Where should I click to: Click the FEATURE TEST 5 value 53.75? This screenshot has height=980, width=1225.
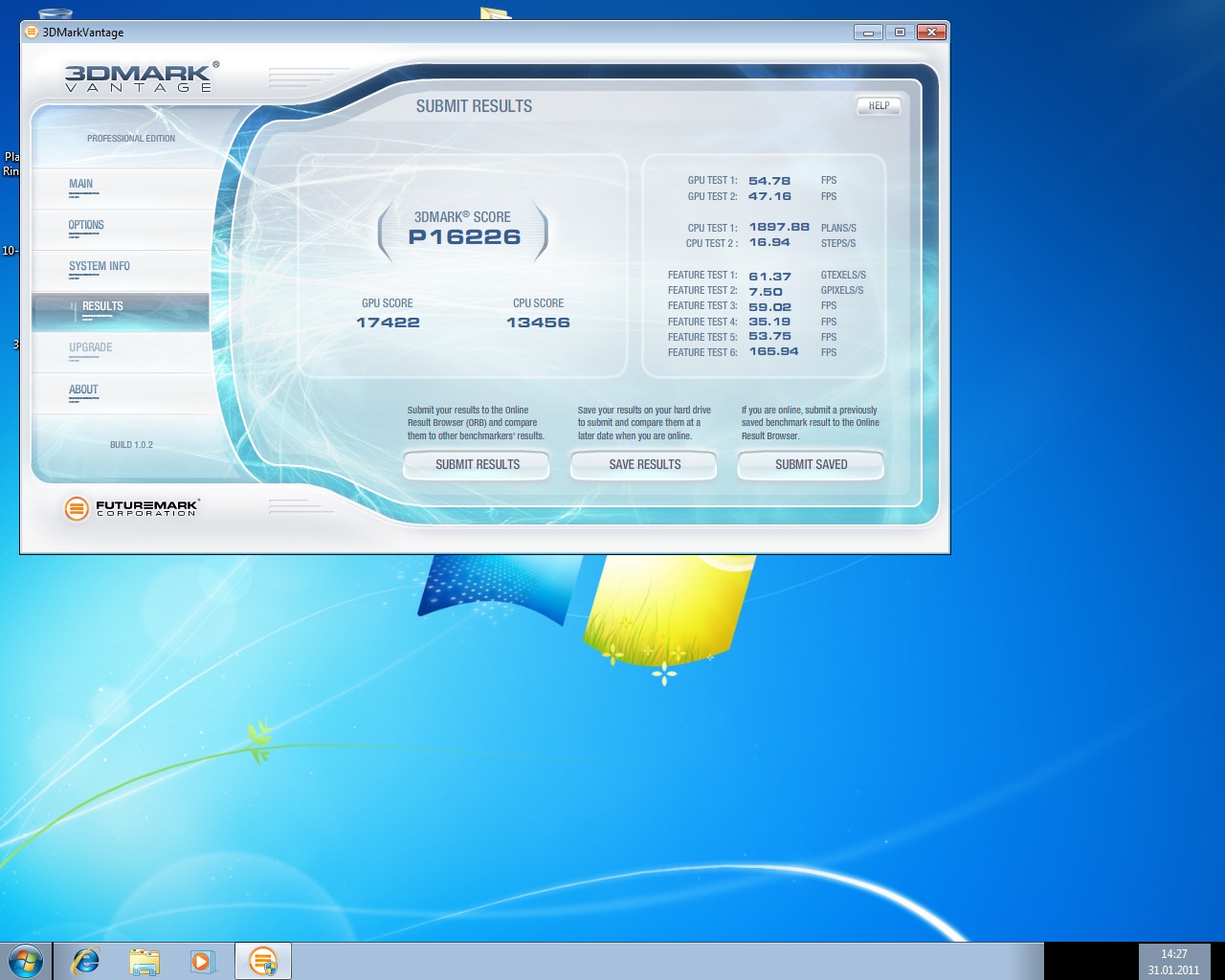click(769, 337)
